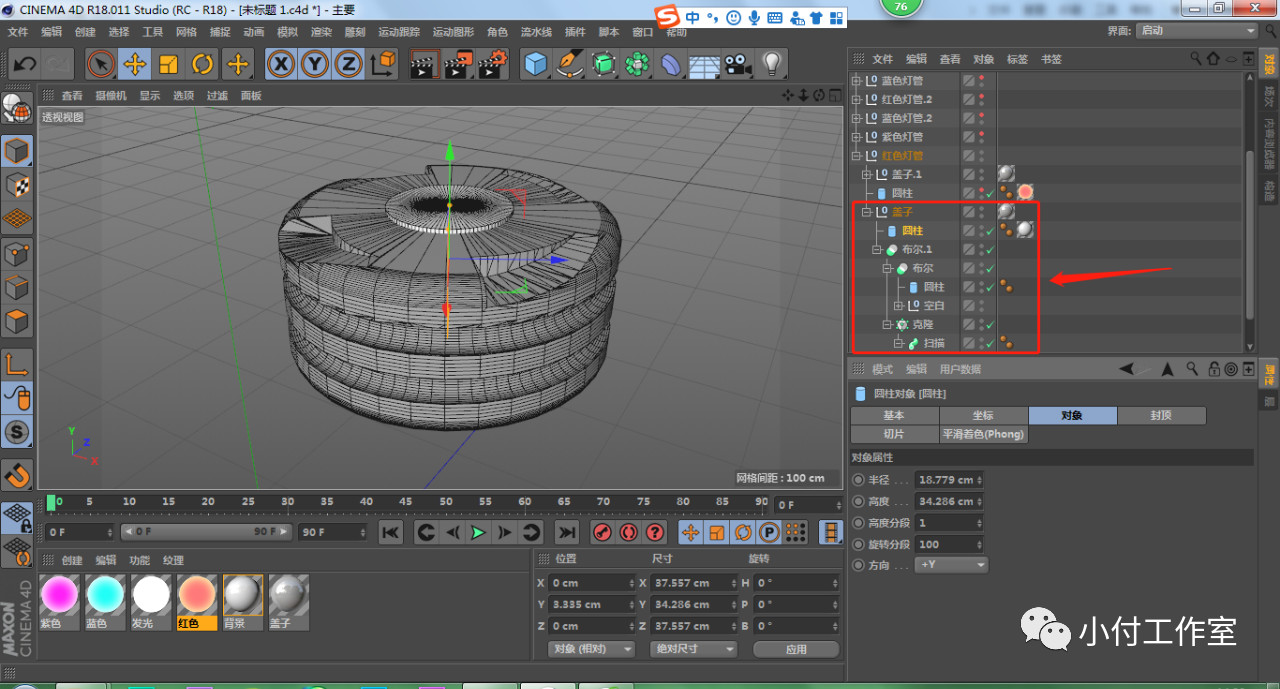Image resolution: width=1280 pixels, height=689 pixels.
Task: Switch to Model mode cube icon
Action: [17, 151]
